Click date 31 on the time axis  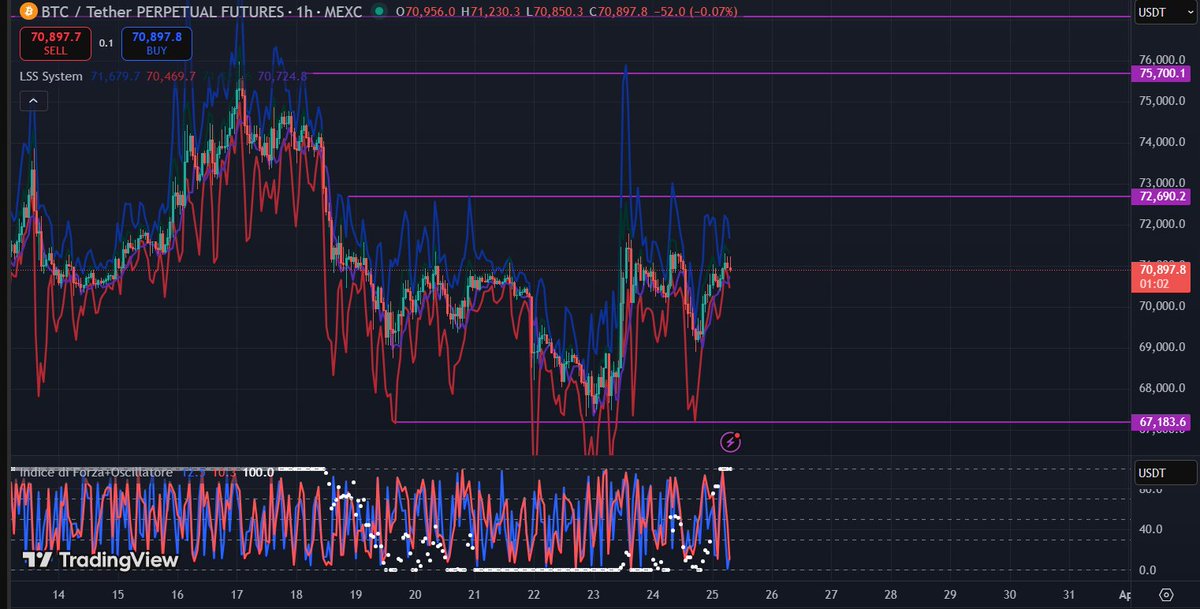(x=1069, y=594)
